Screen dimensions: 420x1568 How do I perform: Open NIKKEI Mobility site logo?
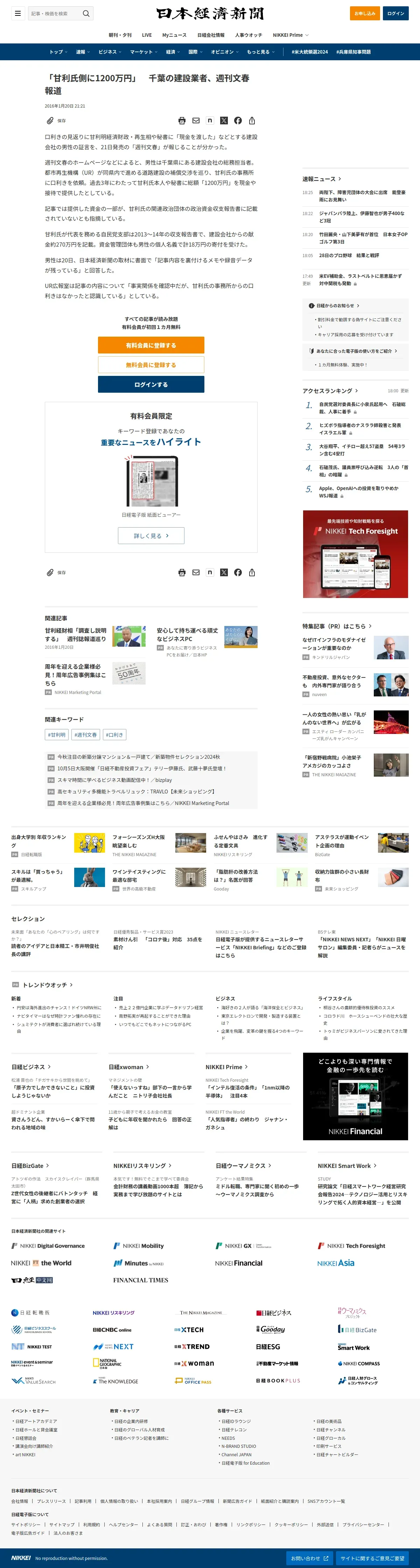[x=139, y=1245]
